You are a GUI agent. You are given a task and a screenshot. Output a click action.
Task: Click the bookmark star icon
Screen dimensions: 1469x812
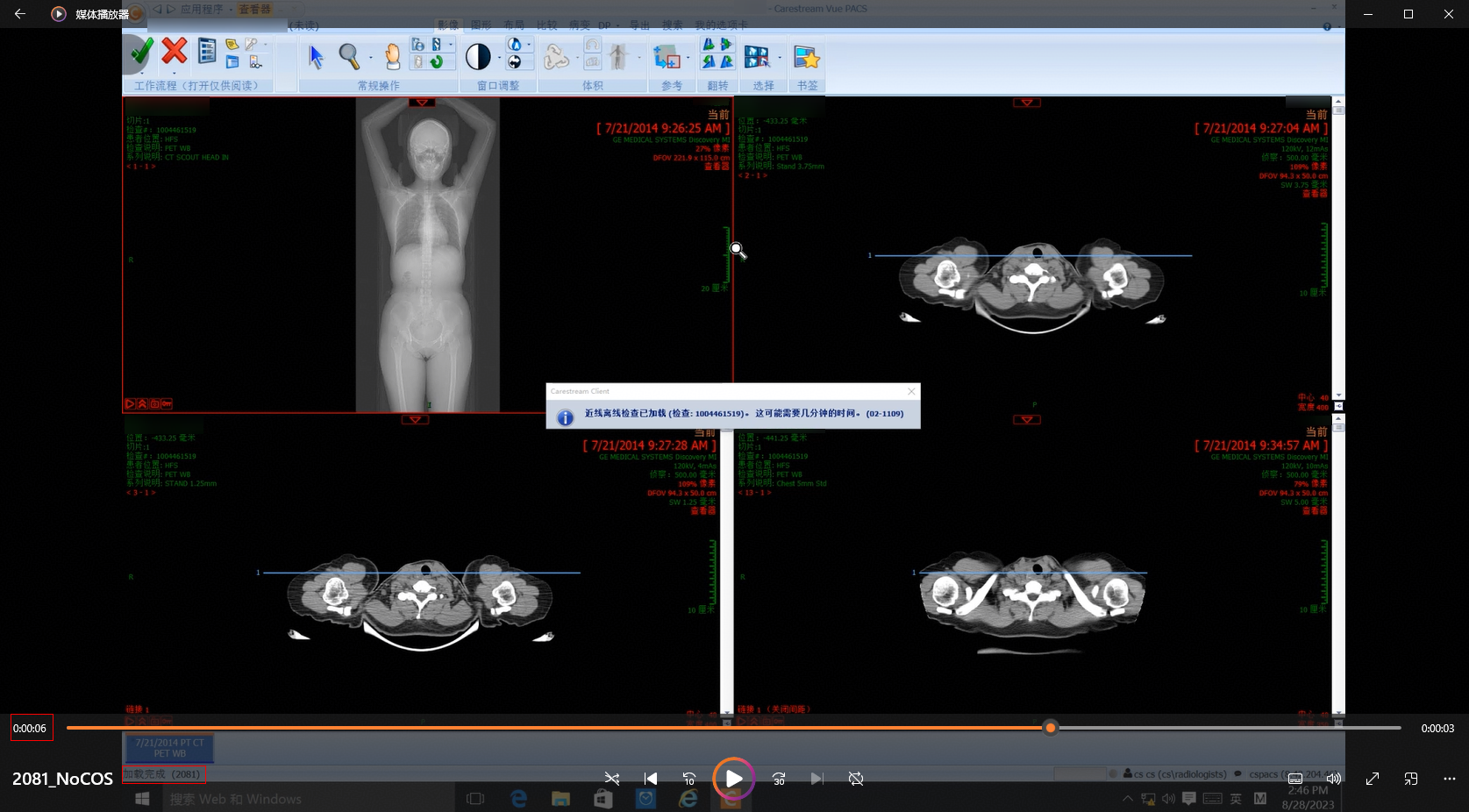coord(806,57)
